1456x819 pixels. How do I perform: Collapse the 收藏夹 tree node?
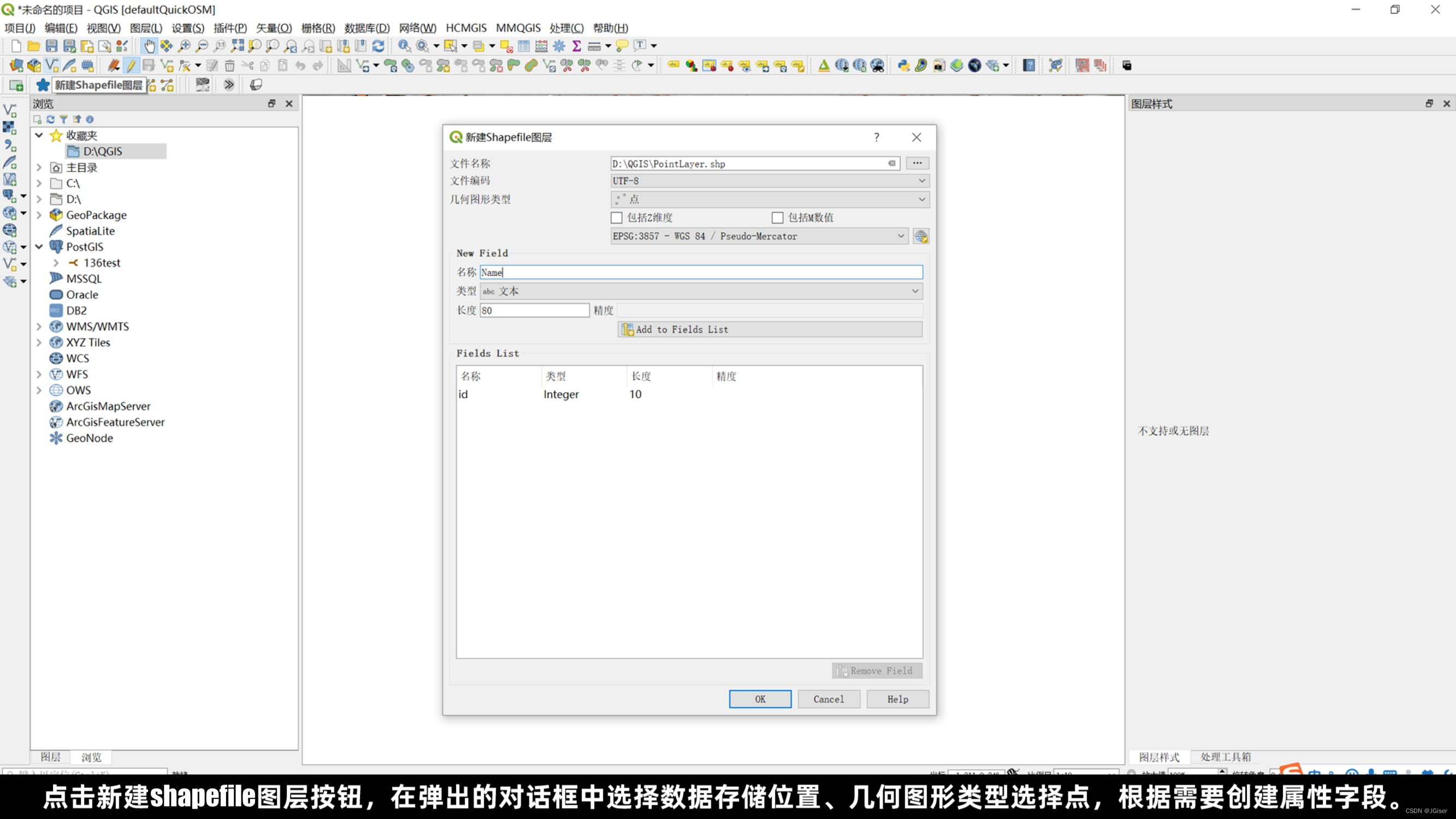[x=39, y=135]
